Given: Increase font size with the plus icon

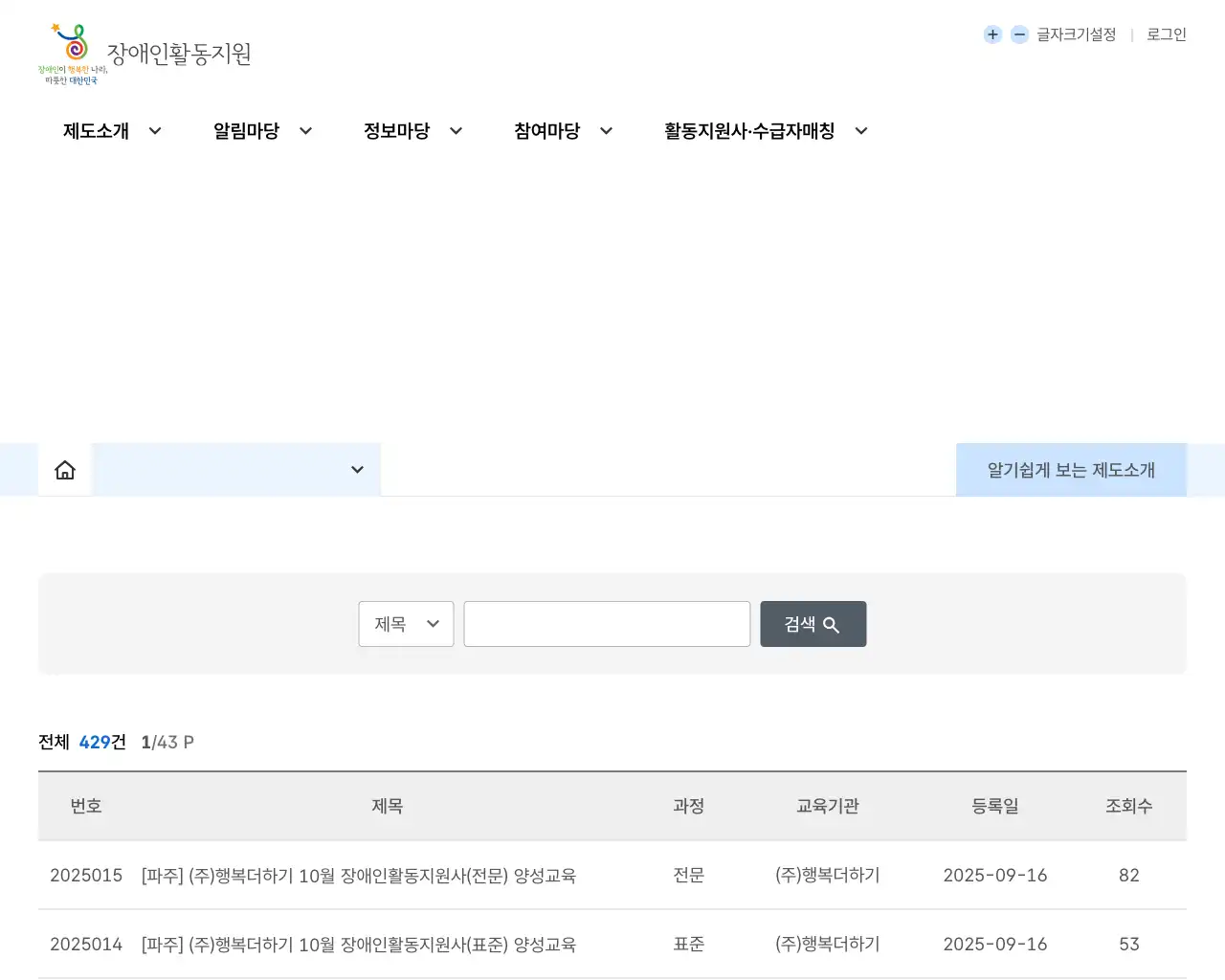Looking at the screenshot, I should click(x=992, y=34).
